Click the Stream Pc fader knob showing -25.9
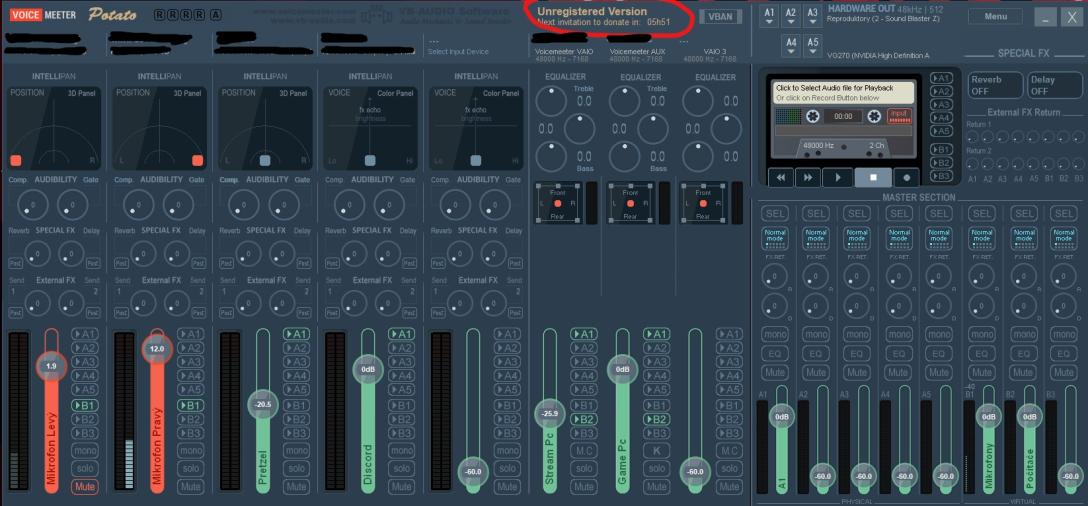Viewport: 1088px width, 506px height. tap(550, 414)
